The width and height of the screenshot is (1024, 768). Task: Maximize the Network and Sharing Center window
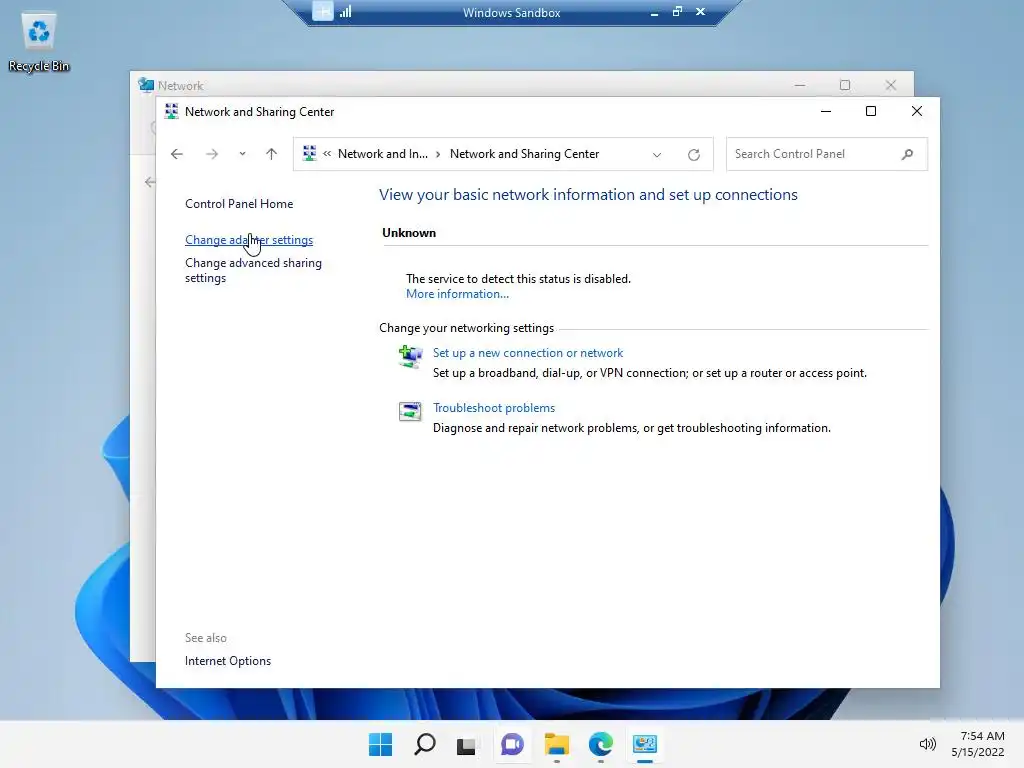(x=871, y=111)
